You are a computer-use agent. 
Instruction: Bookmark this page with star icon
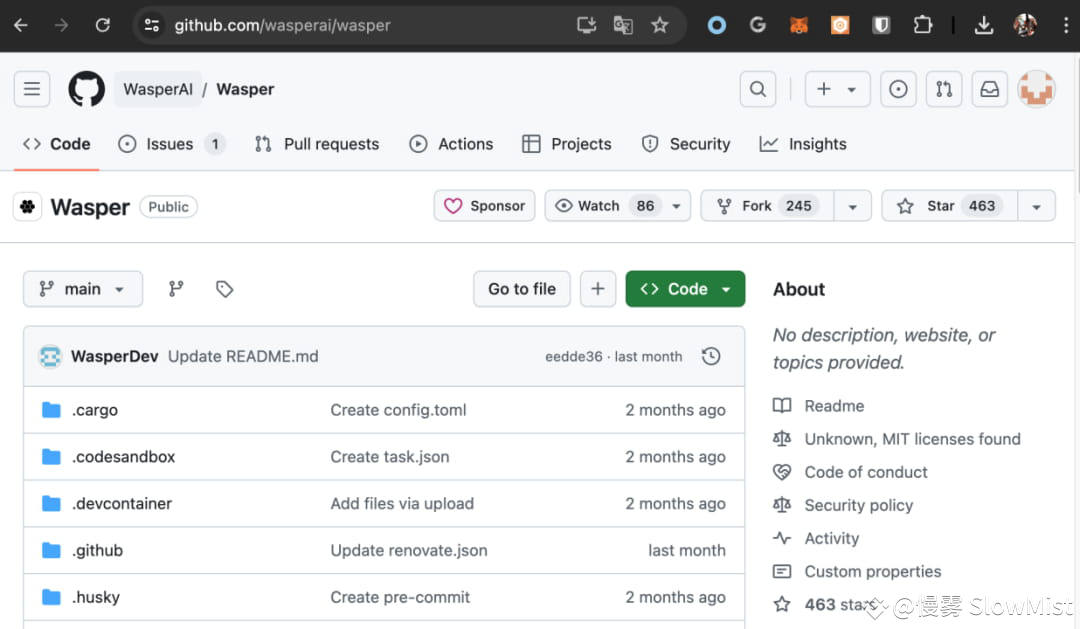pyautogui.click(x=660, y=25)
